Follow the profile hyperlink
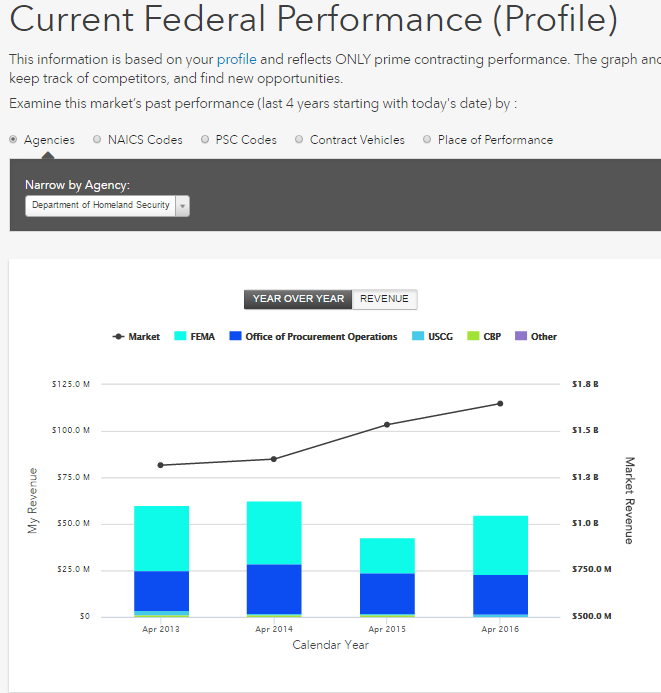This screenshot has width=661, height=693. click(236, 59)
